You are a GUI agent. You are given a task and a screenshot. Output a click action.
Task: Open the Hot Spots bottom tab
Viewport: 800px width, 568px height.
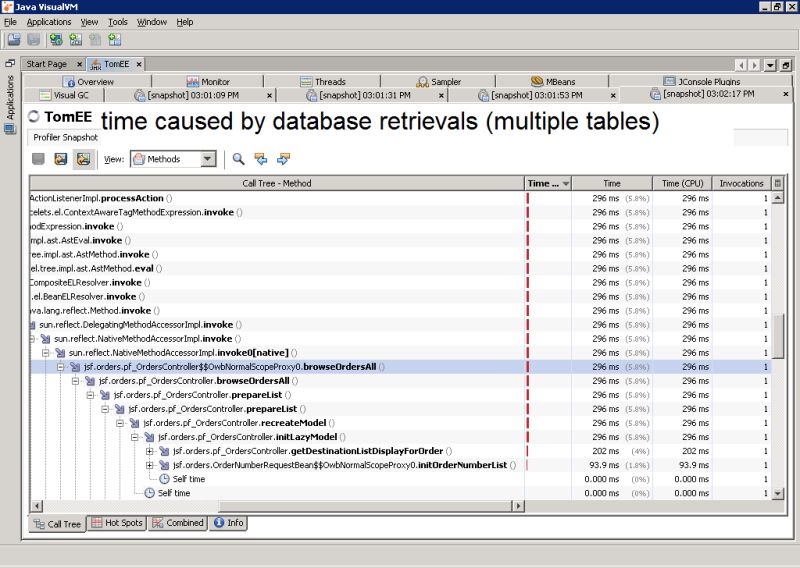pos(117,523)
